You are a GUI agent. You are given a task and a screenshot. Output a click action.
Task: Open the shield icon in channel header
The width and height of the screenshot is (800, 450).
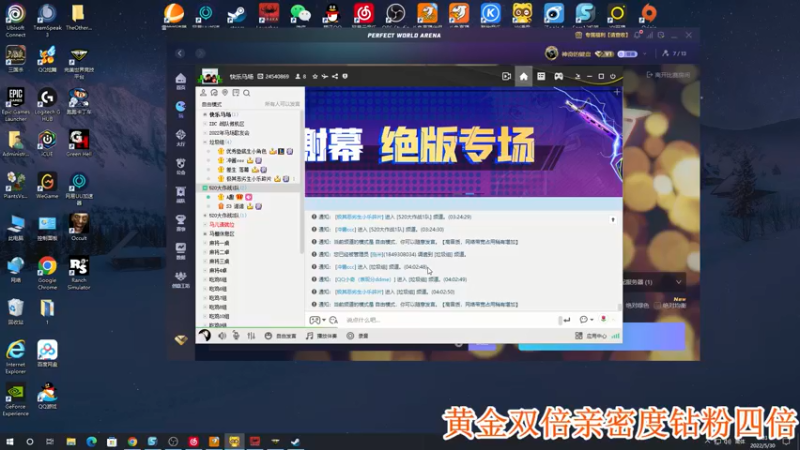pyautogui.click(x=345, y=77)
